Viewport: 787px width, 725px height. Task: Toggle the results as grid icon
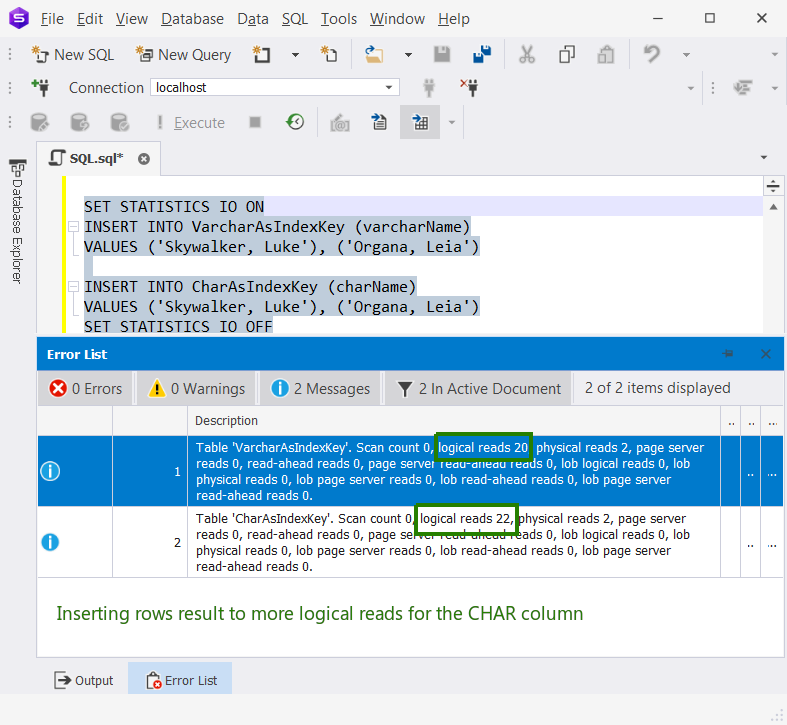tap(420, 122)
